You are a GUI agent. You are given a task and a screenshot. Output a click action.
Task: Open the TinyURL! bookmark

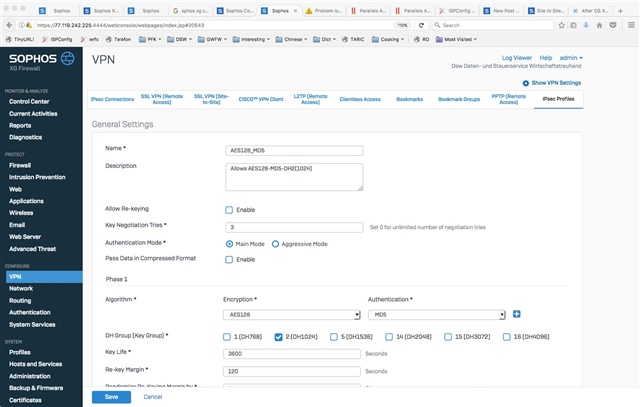pos(20,39)
